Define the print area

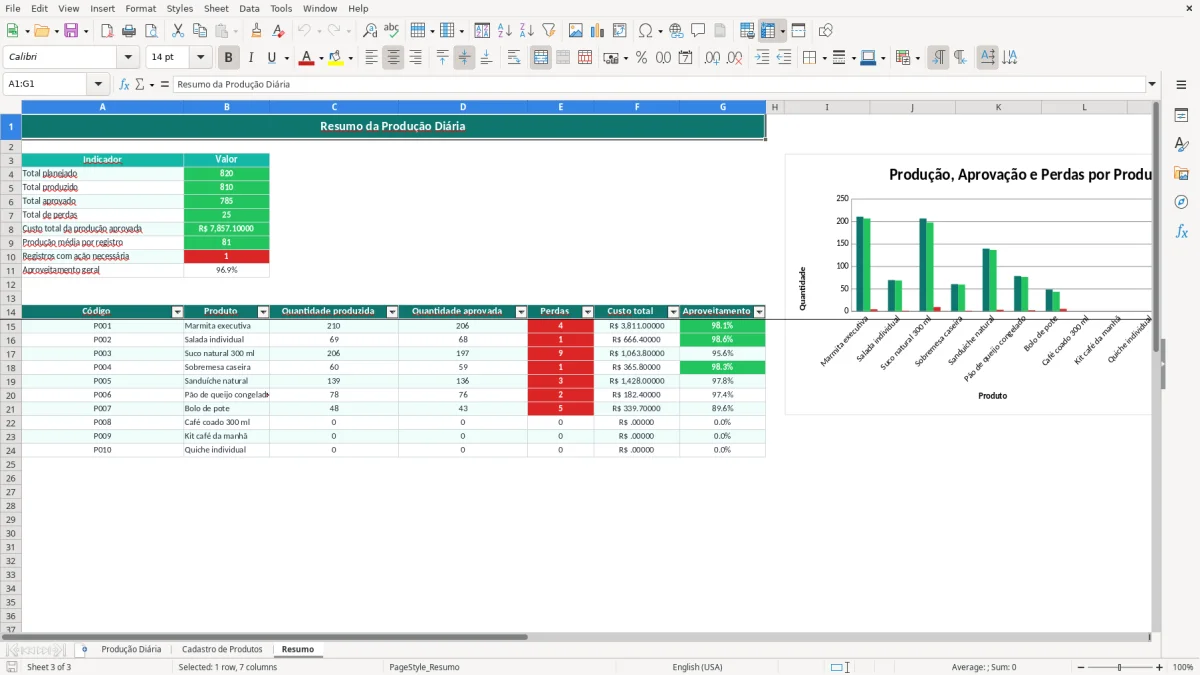pyautogui.click(x=747, y=31)
